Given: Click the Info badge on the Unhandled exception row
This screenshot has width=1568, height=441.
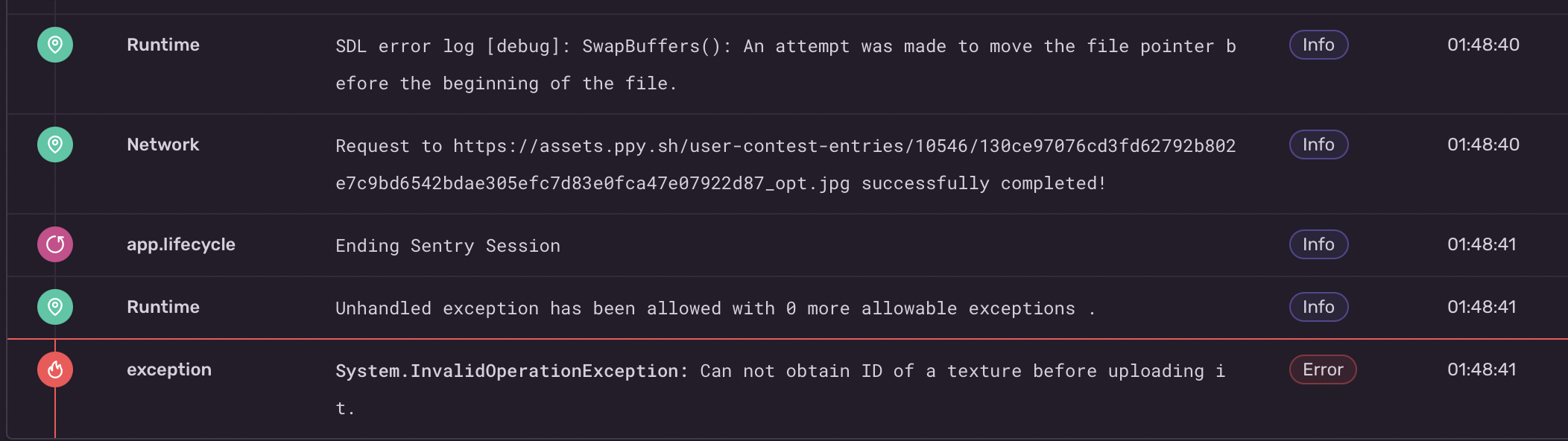Looking at the screenshot, I should [x=1318, y=307].
